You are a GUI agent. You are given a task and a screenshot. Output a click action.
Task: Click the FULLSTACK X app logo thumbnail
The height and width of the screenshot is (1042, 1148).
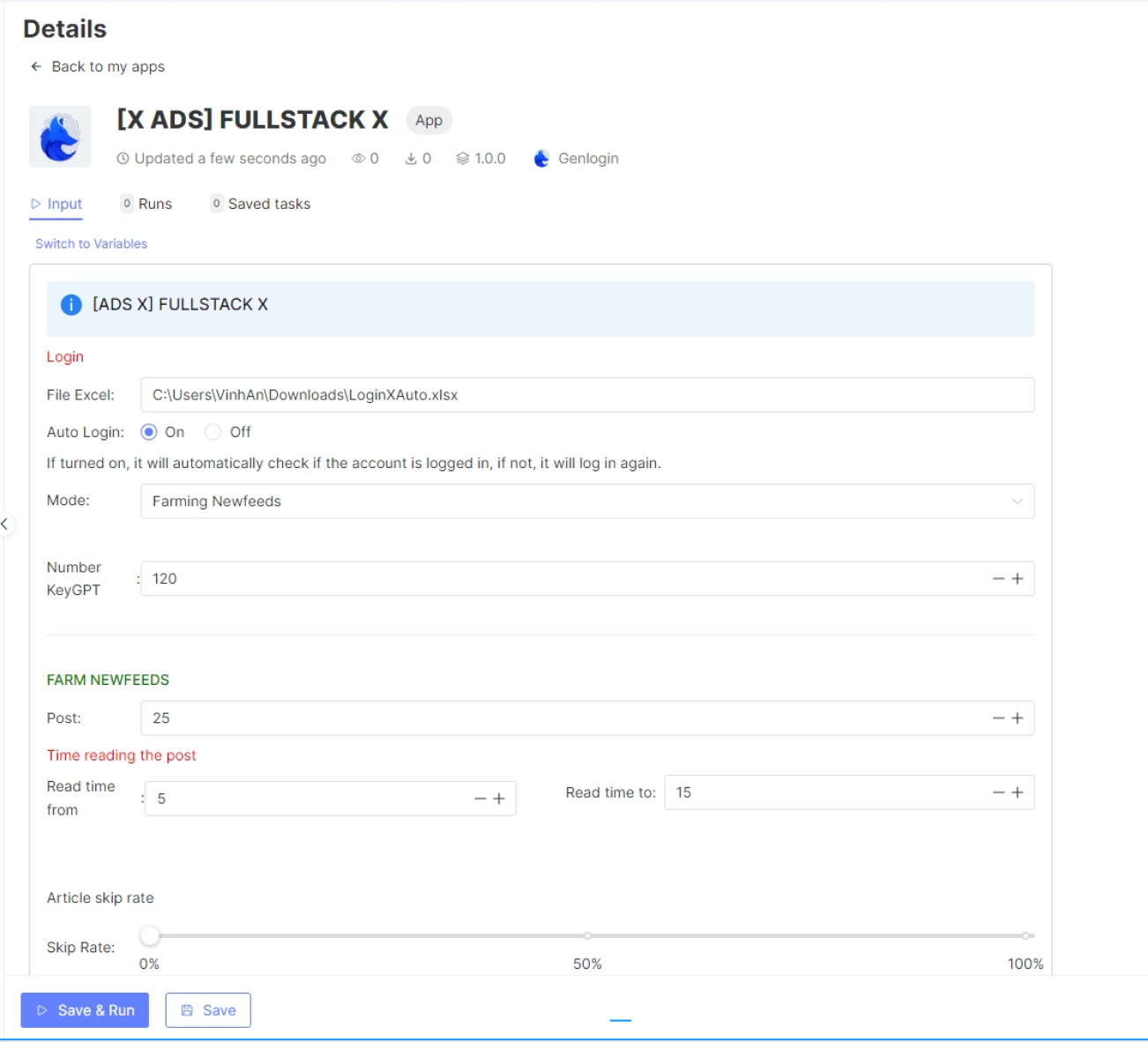(60, 136)
